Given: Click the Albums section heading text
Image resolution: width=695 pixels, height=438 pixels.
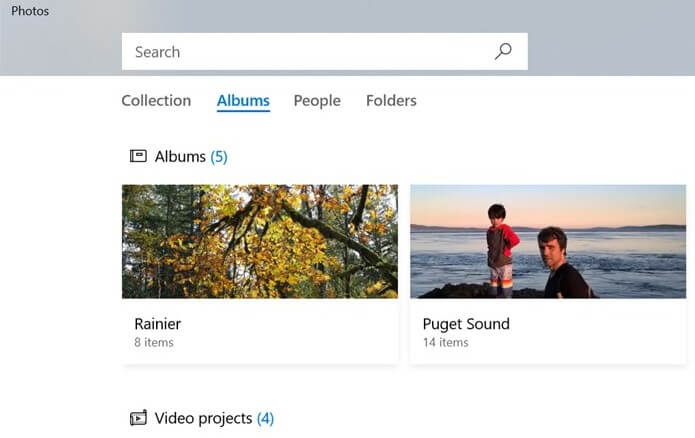Looking at the screenshot, I should coord(180,157).
